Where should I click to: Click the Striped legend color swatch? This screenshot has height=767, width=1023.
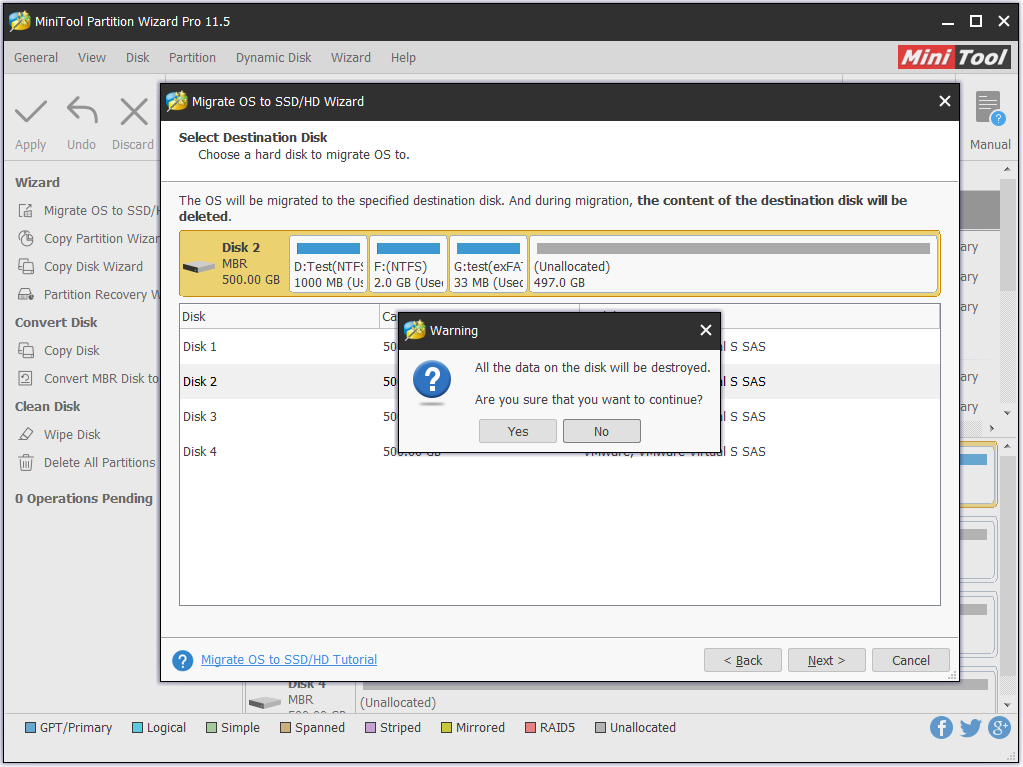coord(370,727)
